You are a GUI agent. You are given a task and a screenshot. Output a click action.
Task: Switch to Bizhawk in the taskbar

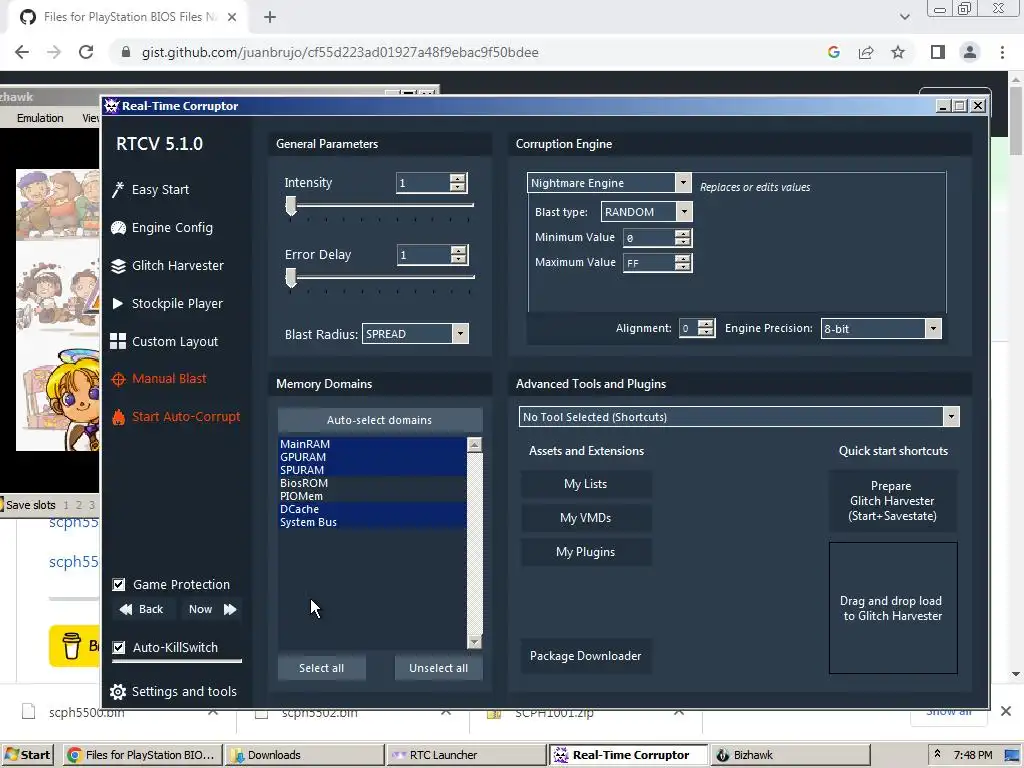790,755
